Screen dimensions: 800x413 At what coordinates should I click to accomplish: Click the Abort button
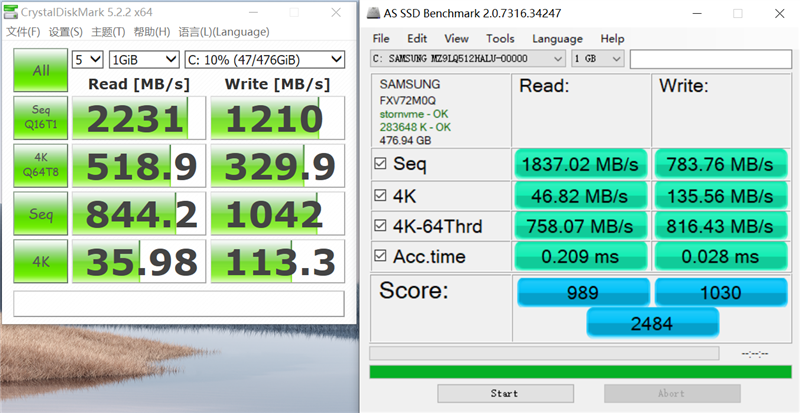click(x=670, y=393)
